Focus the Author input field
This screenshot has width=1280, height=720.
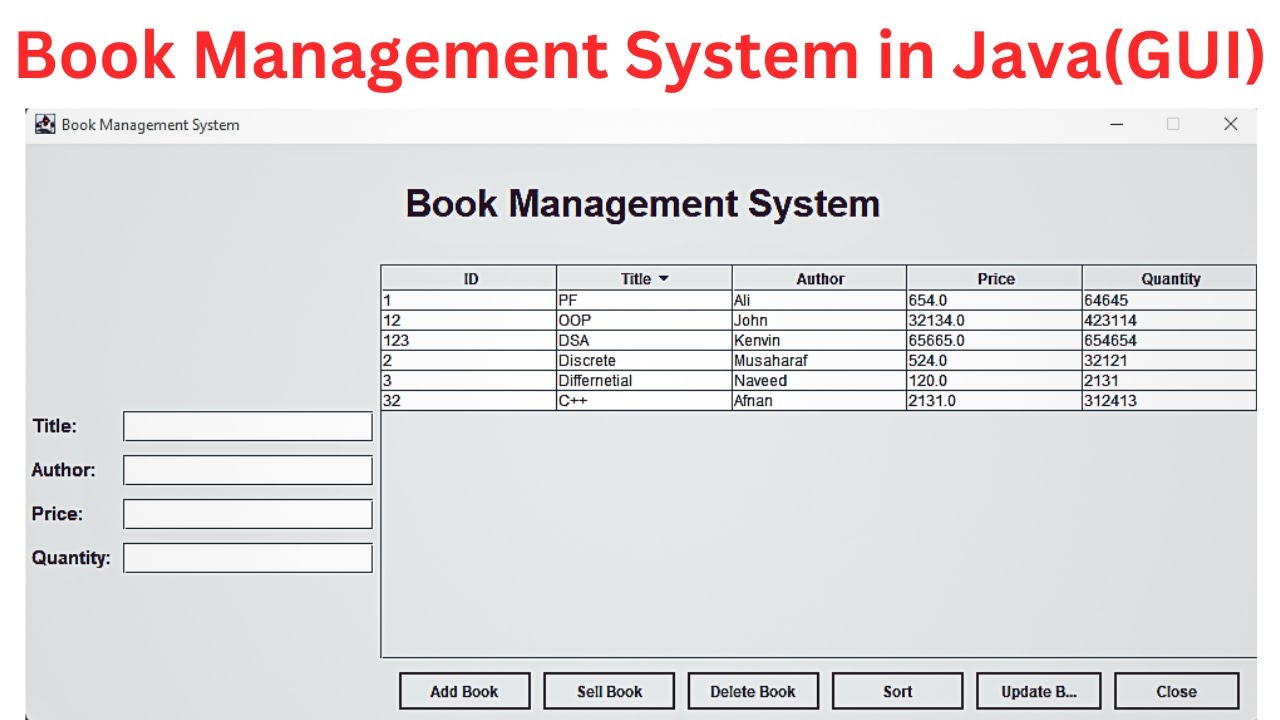pyautogui.click(x=248, y=470)
